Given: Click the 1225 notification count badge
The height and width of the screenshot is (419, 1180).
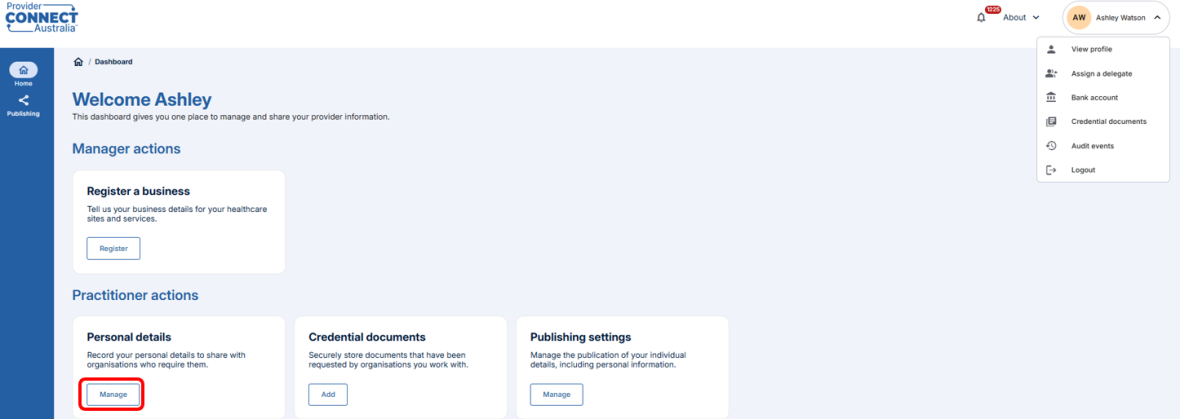Looking at the screenshot, I should (993, 10).
